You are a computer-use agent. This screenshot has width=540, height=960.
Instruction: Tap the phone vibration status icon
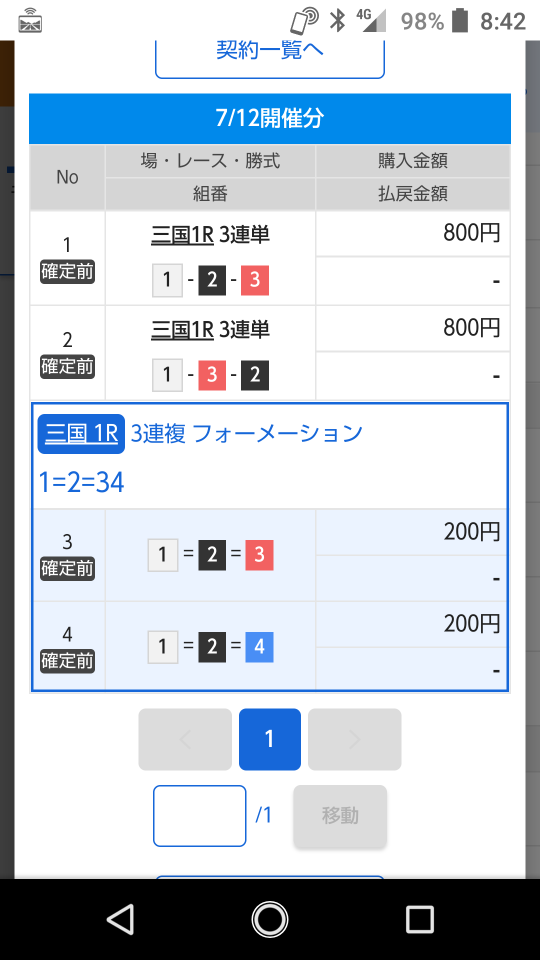pyautogui.click(x=304, y=21)
